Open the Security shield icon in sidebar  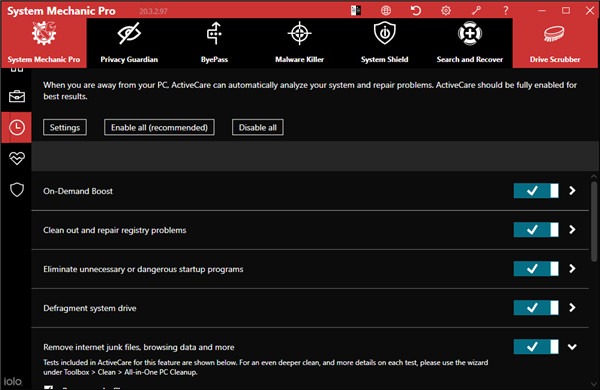click(x=17, y=189)
